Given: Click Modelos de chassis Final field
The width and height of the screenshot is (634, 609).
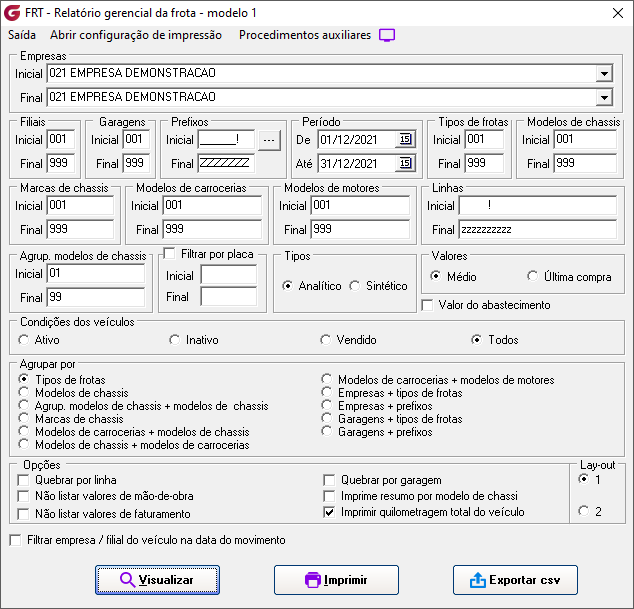Looking at the screenshot, I should [585, 163].
